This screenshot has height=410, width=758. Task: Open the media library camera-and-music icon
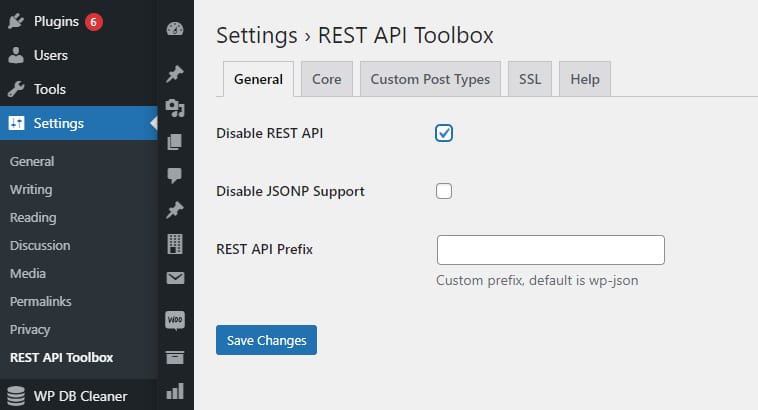tap(175, 108)
